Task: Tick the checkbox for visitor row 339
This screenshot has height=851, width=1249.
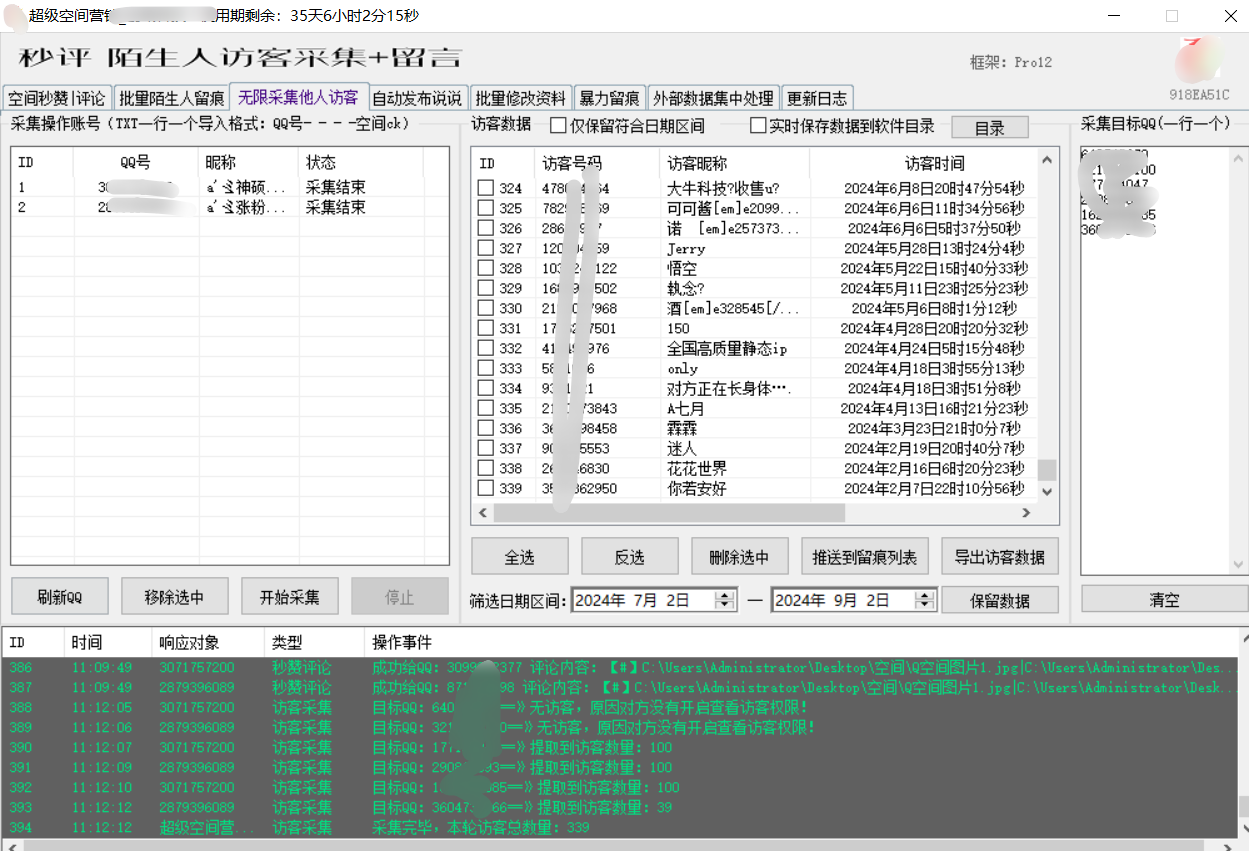Action: click(485, 488)
